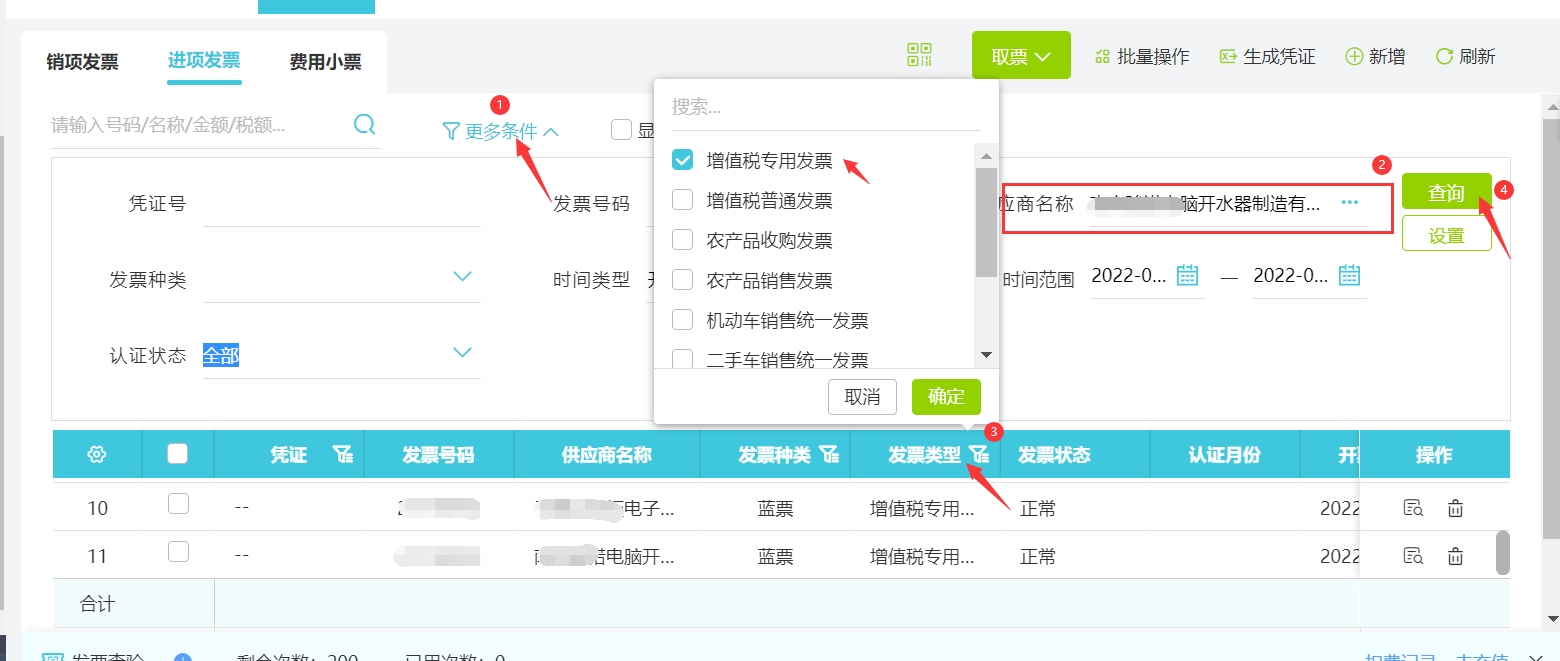
Task: Switch to 销项发票 tab
Action: 83,62
